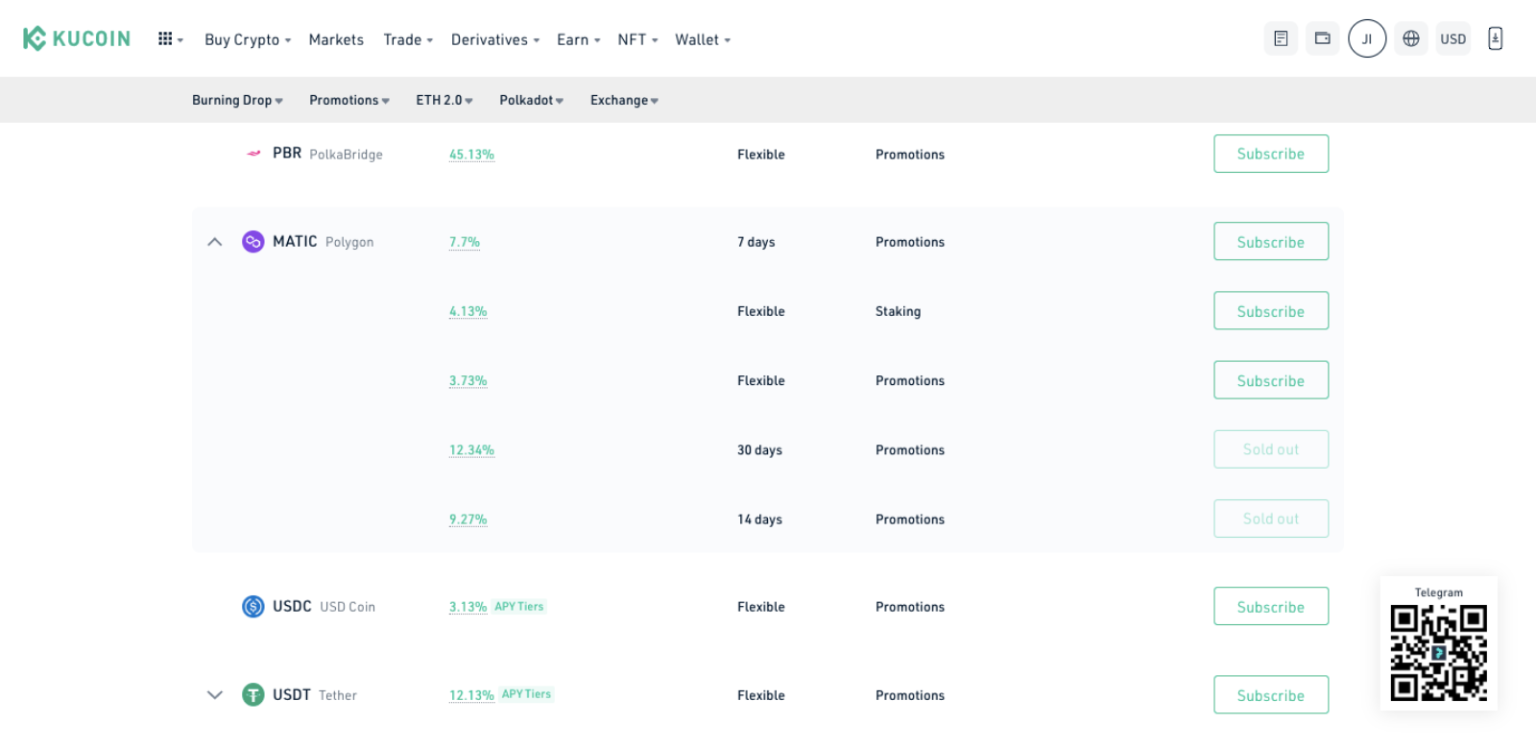Click the USD Coin icon next to USDC
This screenshot has height=749, width=1536.
[x=252, y=606]
